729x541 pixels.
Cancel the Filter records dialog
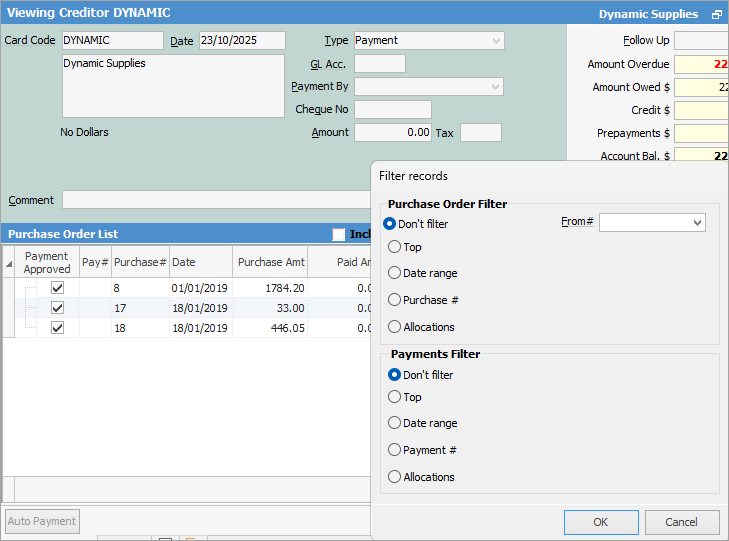pyautogui.click(x=682, y=522)
